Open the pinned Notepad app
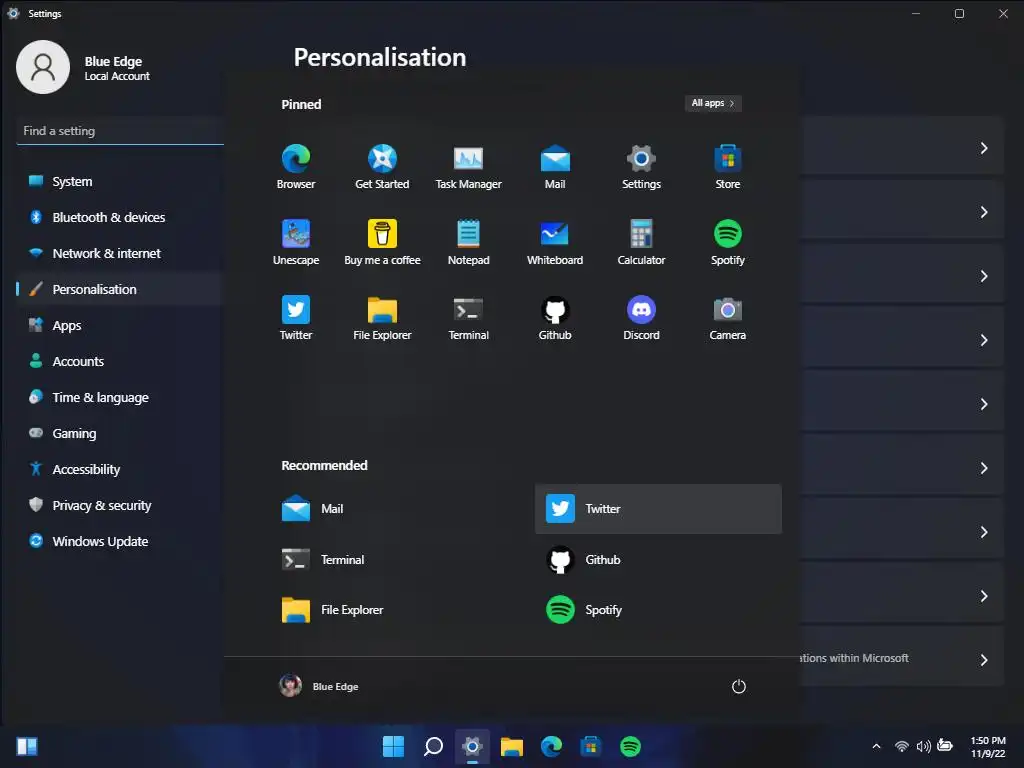The image size is (1024, 768). (468, 242)
